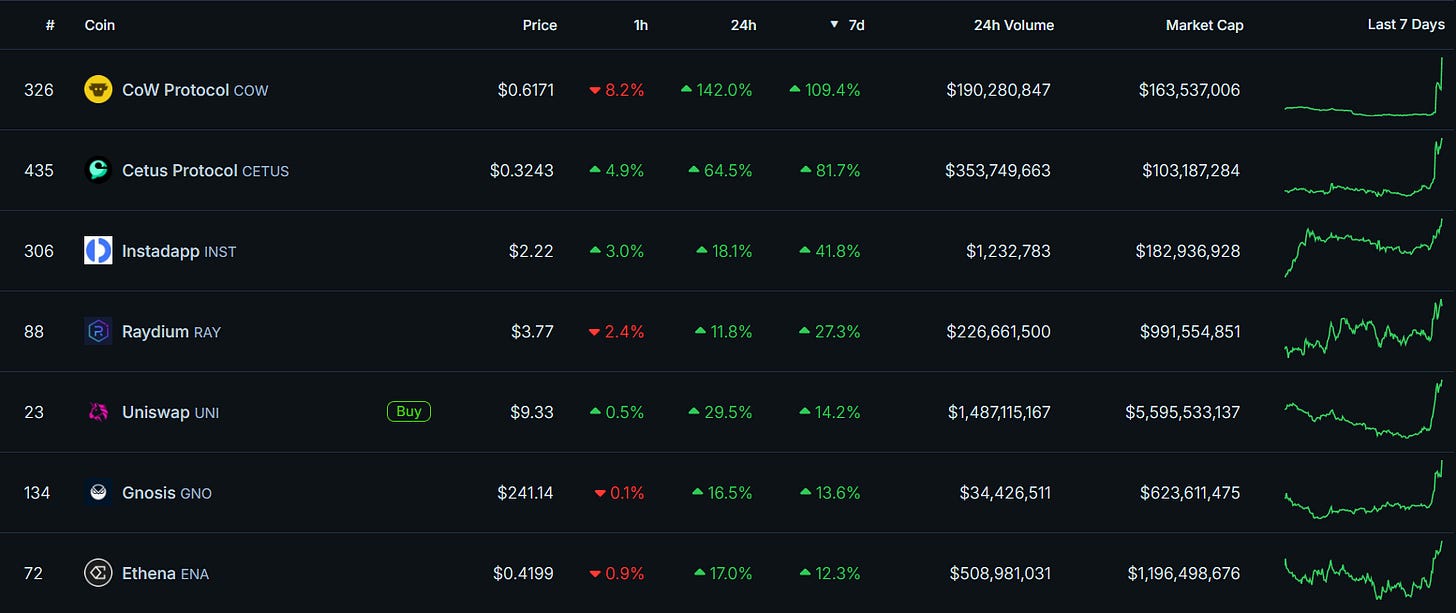Click the $5,595,533,137 market cap value

(1182, 412)
